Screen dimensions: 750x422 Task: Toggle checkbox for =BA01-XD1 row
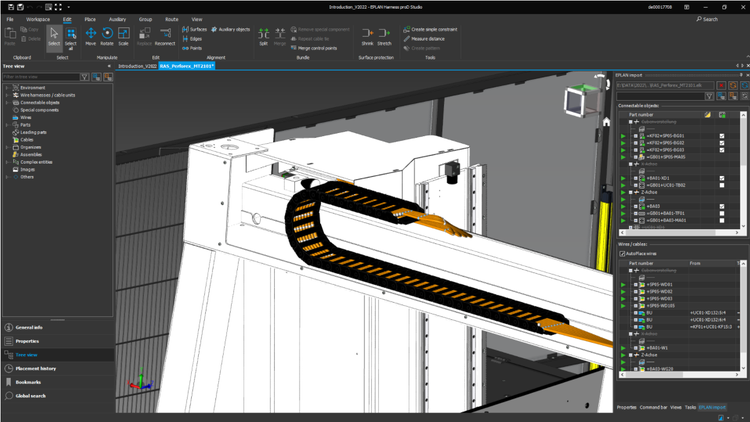pyautogui.click(x=722, y=179)
